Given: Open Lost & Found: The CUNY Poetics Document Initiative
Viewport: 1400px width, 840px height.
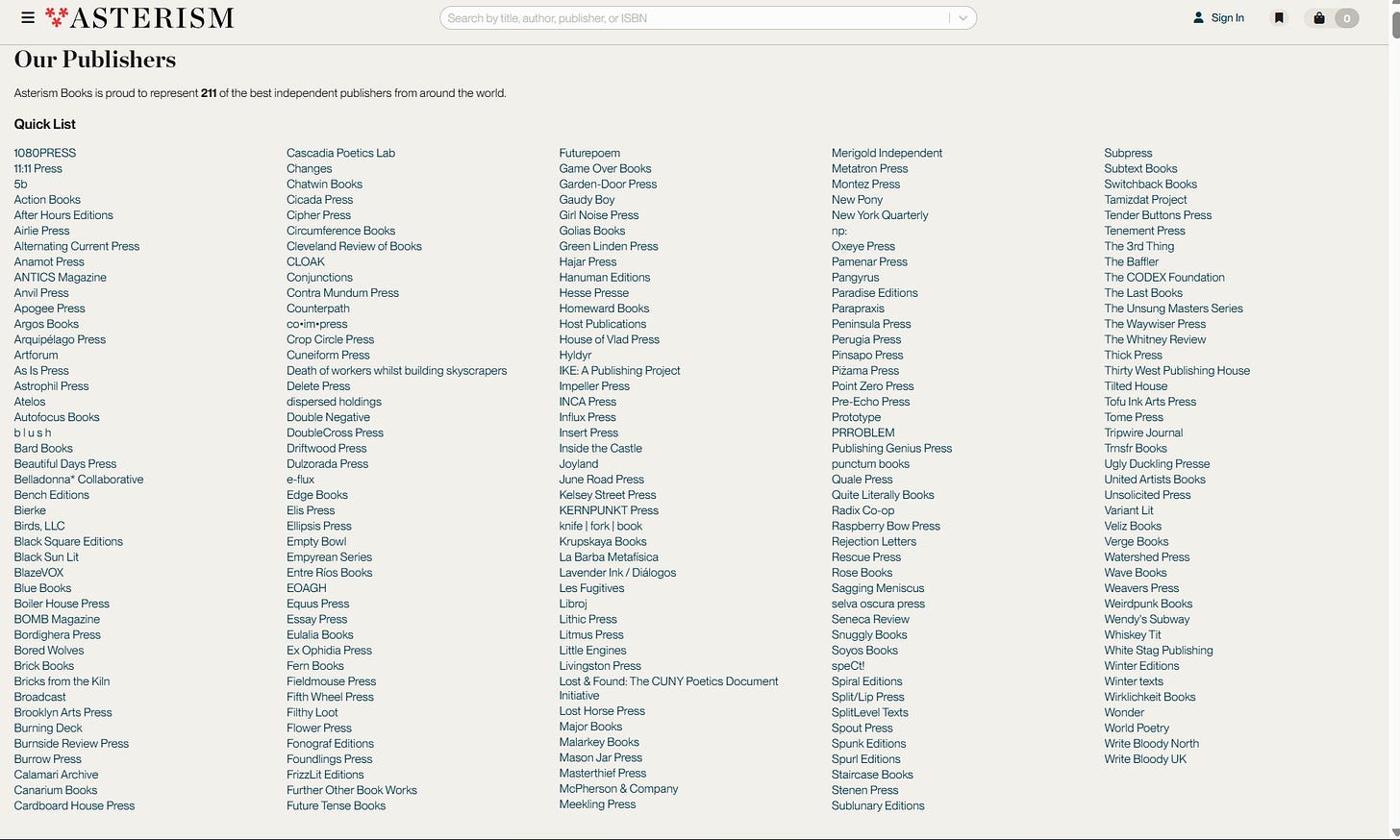Looking at the screenshot, I should 668,688.
